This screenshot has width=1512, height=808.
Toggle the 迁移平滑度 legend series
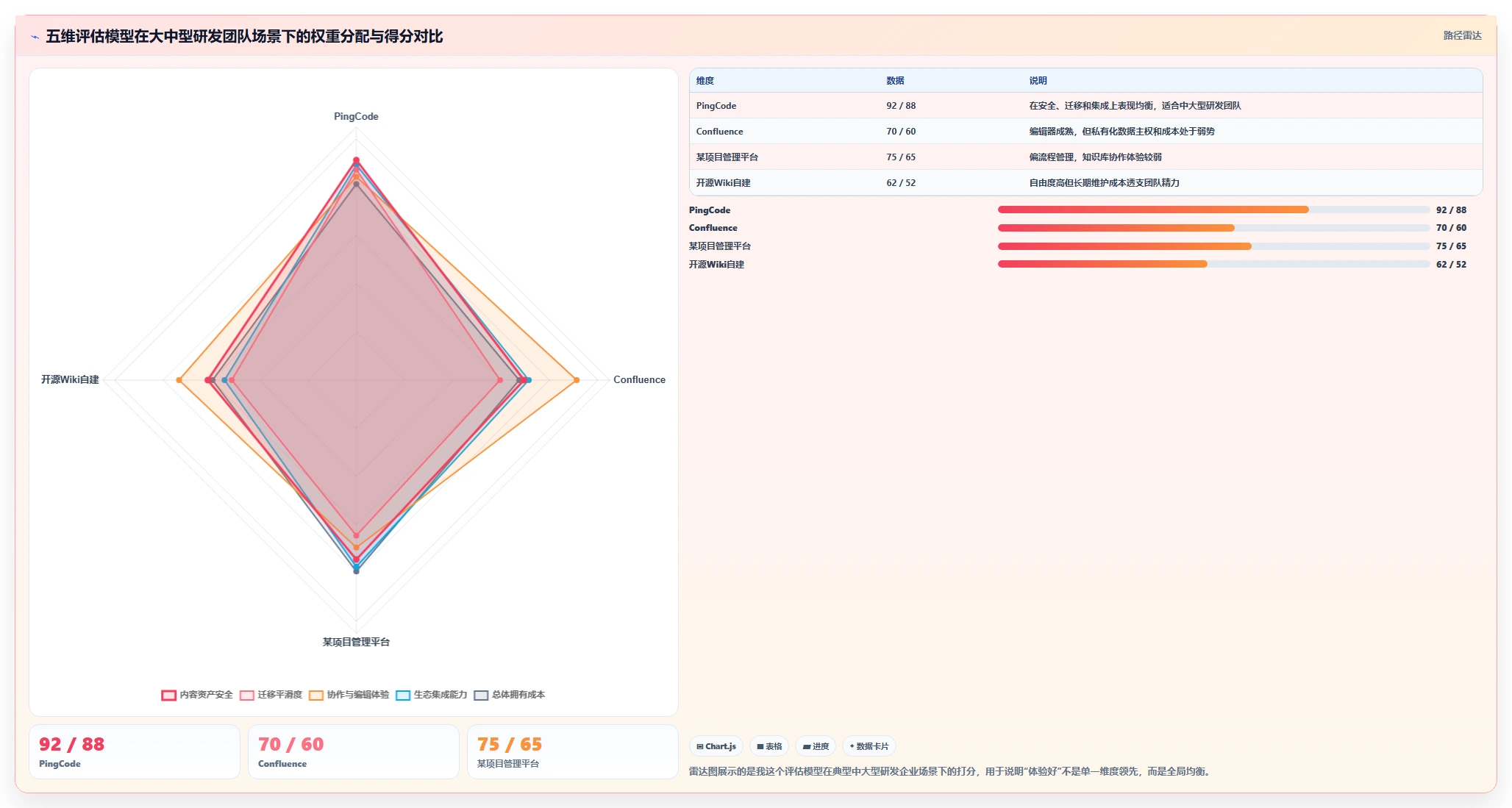tap(271, 695)
